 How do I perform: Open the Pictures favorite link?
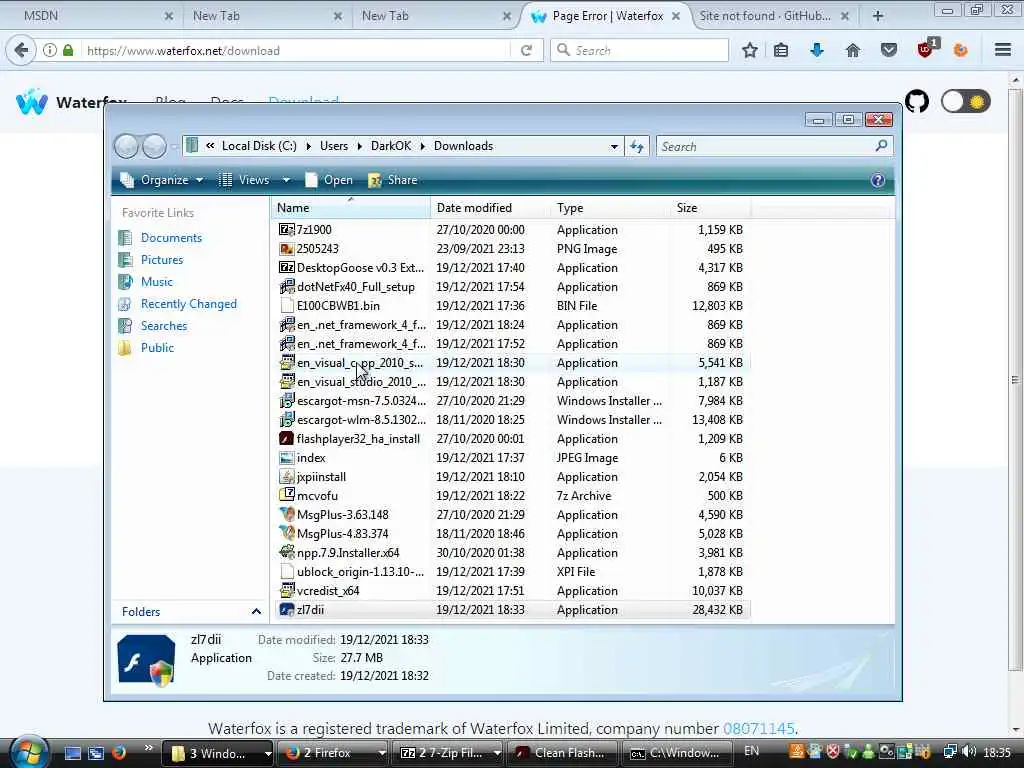pos(162,260)
